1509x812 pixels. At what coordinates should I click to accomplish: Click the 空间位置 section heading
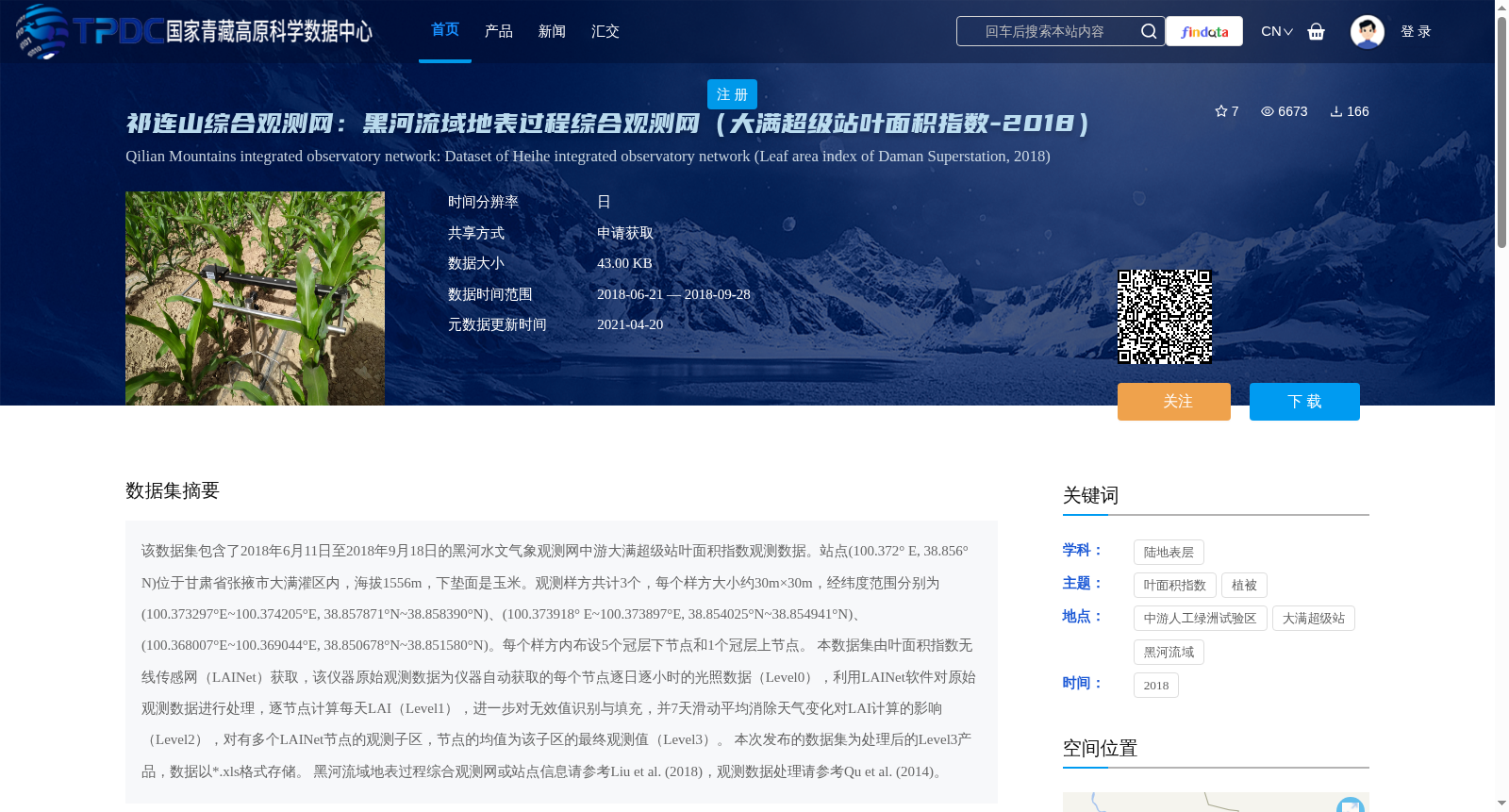[1101, 748]
